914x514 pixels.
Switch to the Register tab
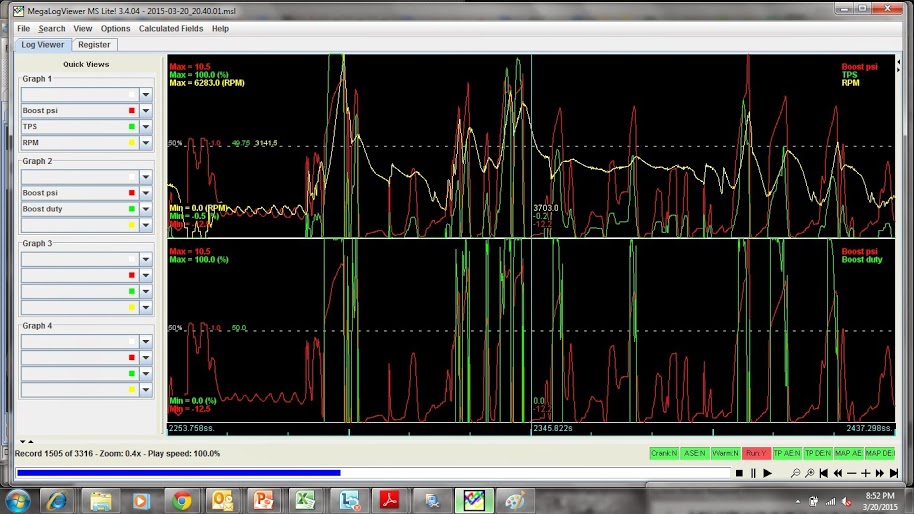point(94,45)
